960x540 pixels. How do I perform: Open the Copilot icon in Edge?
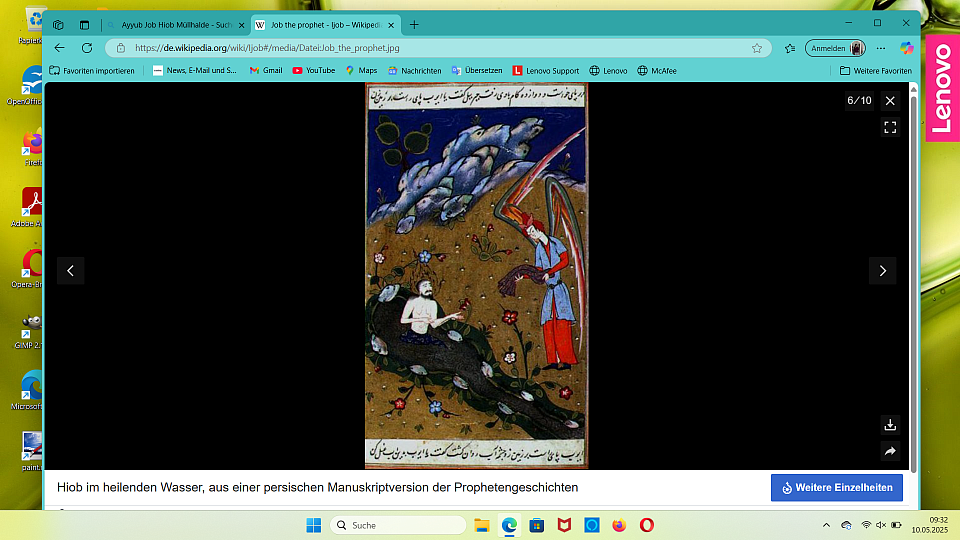point(907,48)
